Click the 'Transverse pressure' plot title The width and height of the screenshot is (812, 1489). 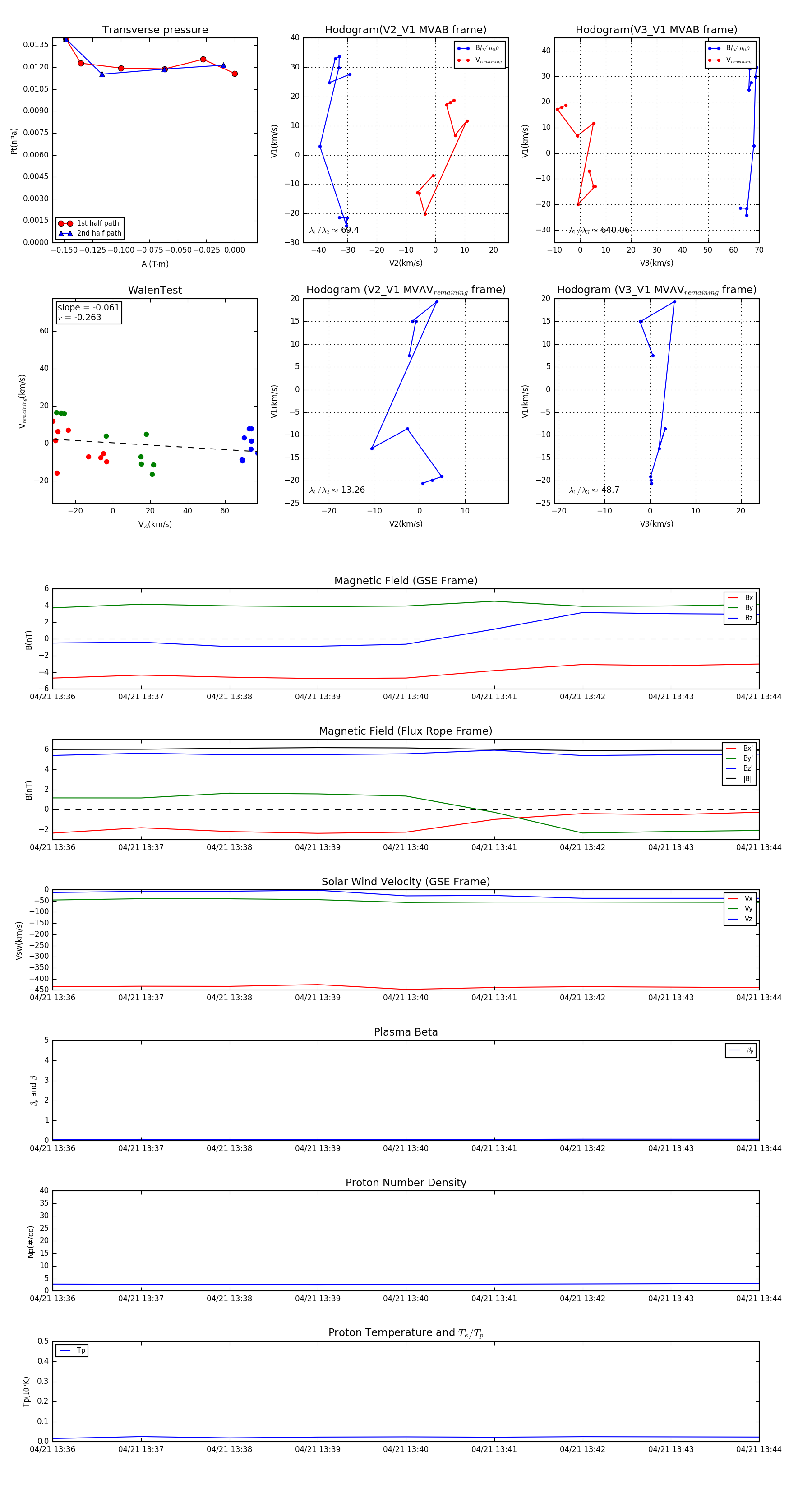(x=155, y=30)
